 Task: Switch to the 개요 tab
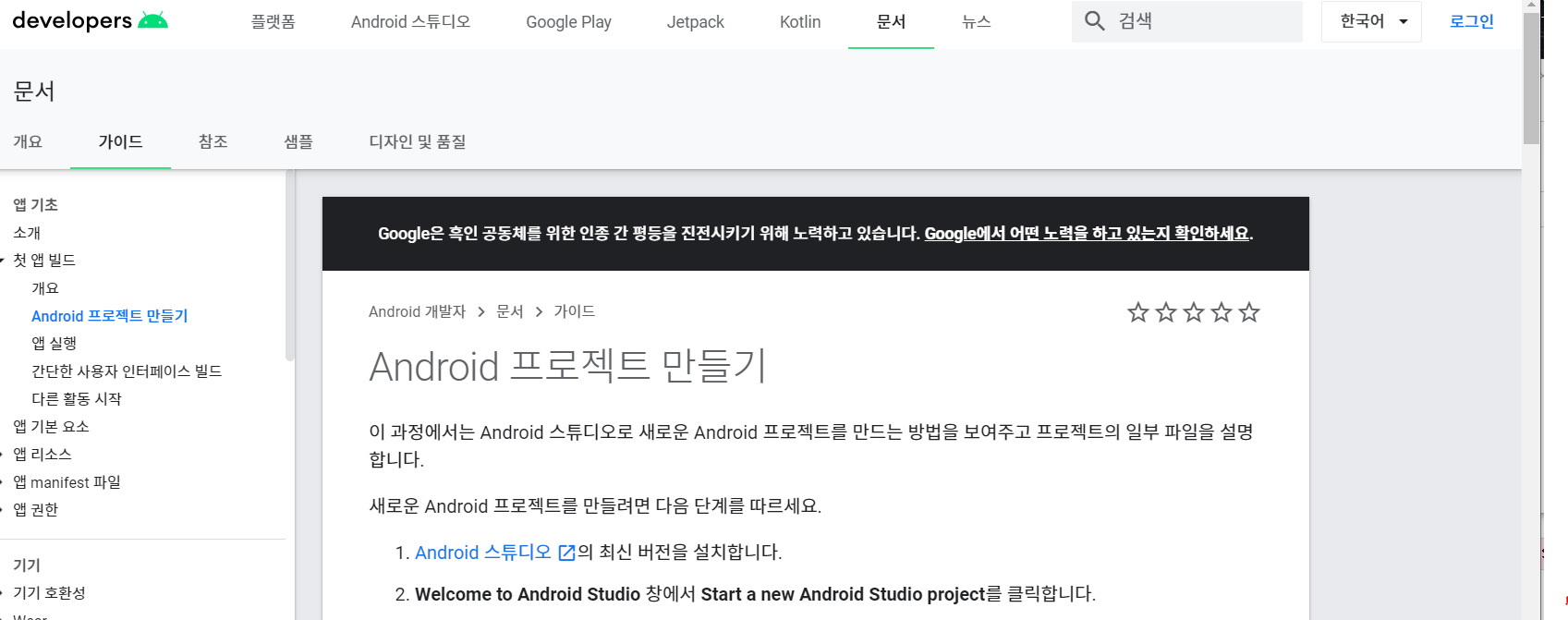click(x=28, y=141)
